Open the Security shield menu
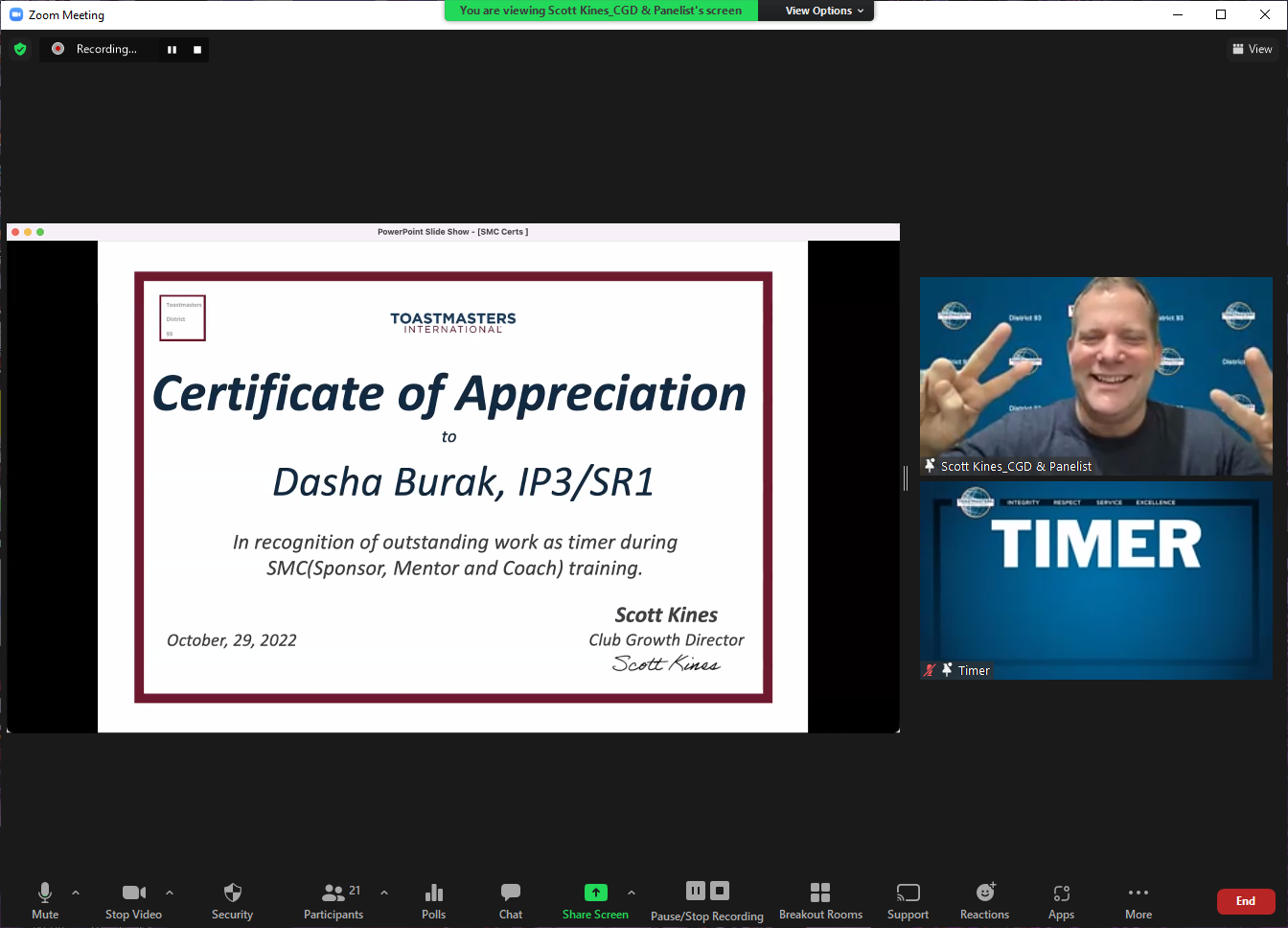 232,901
